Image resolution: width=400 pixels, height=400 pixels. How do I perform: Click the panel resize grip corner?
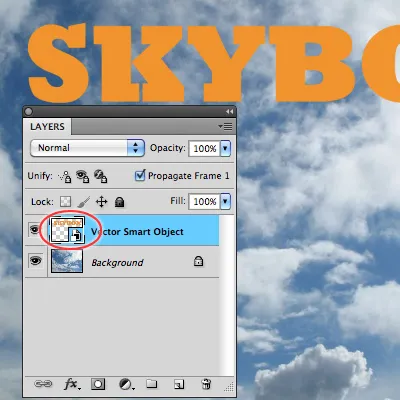(x=229, y=387)
